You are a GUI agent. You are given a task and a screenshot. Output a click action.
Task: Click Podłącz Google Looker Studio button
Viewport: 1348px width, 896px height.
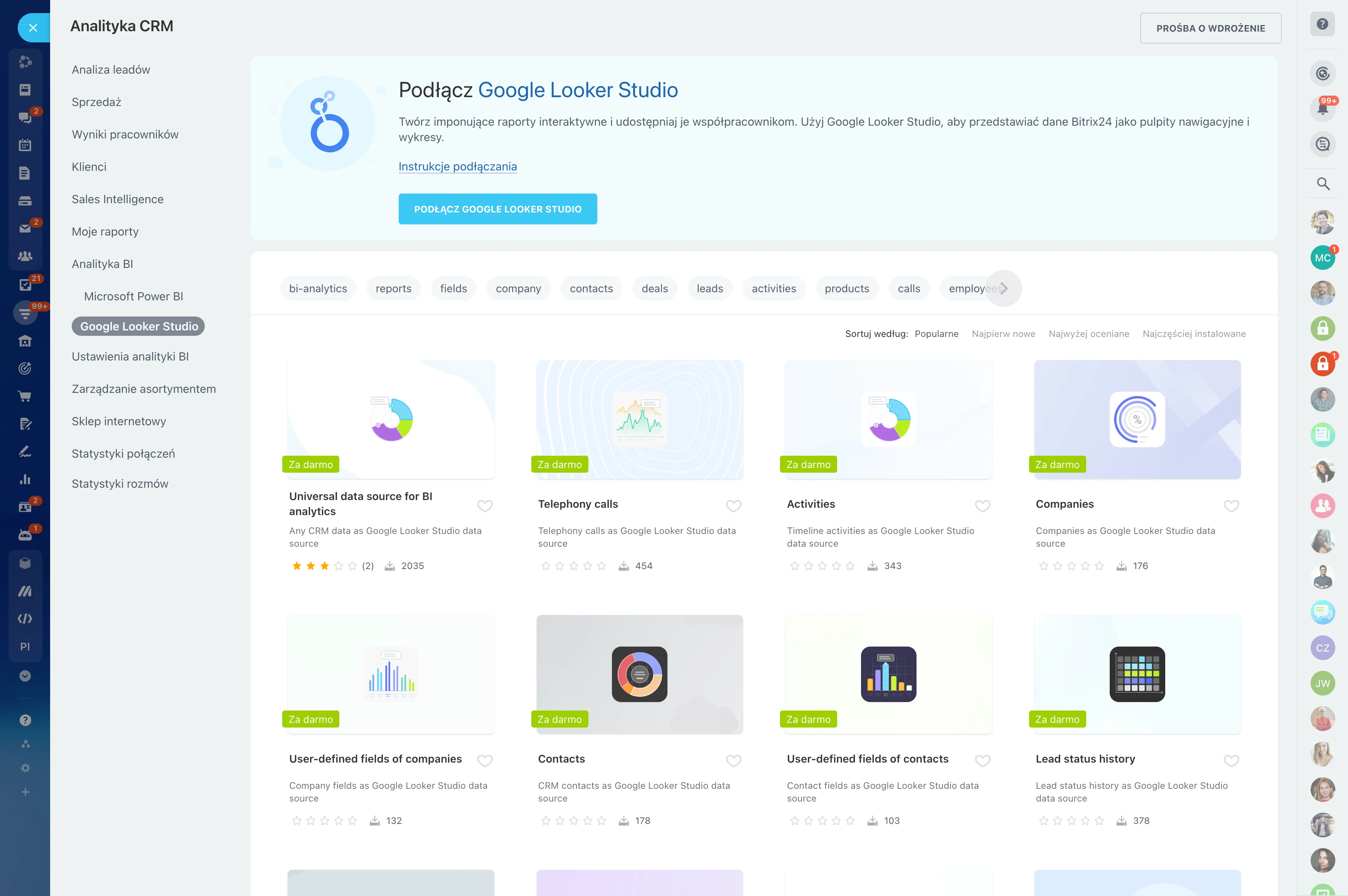point(497,209)
